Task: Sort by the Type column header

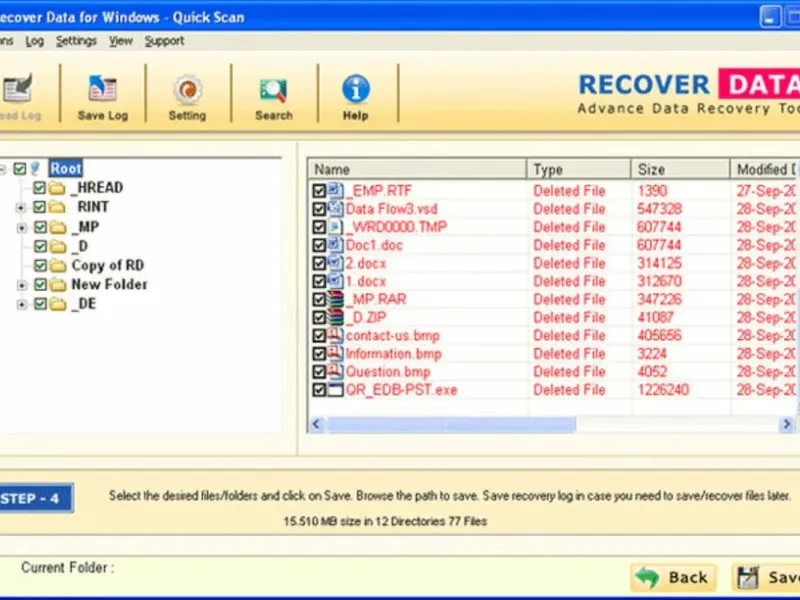Action: 579,169
